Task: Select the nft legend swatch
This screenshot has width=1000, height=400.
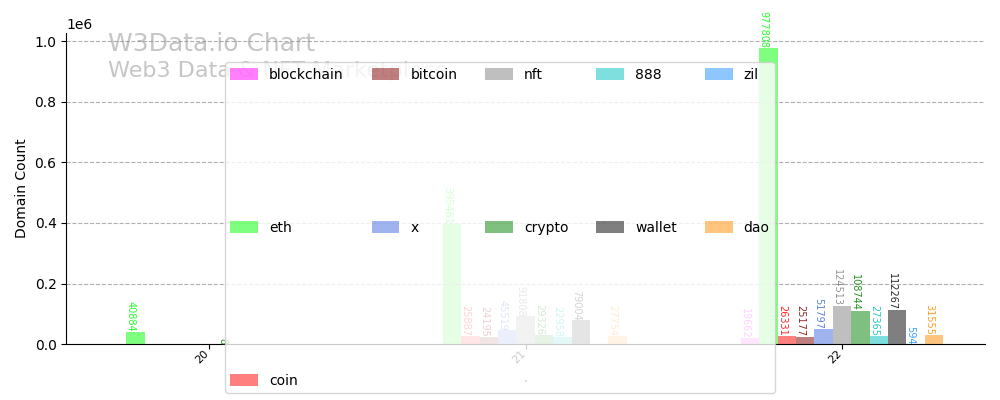Action: (x=499, y=74)
